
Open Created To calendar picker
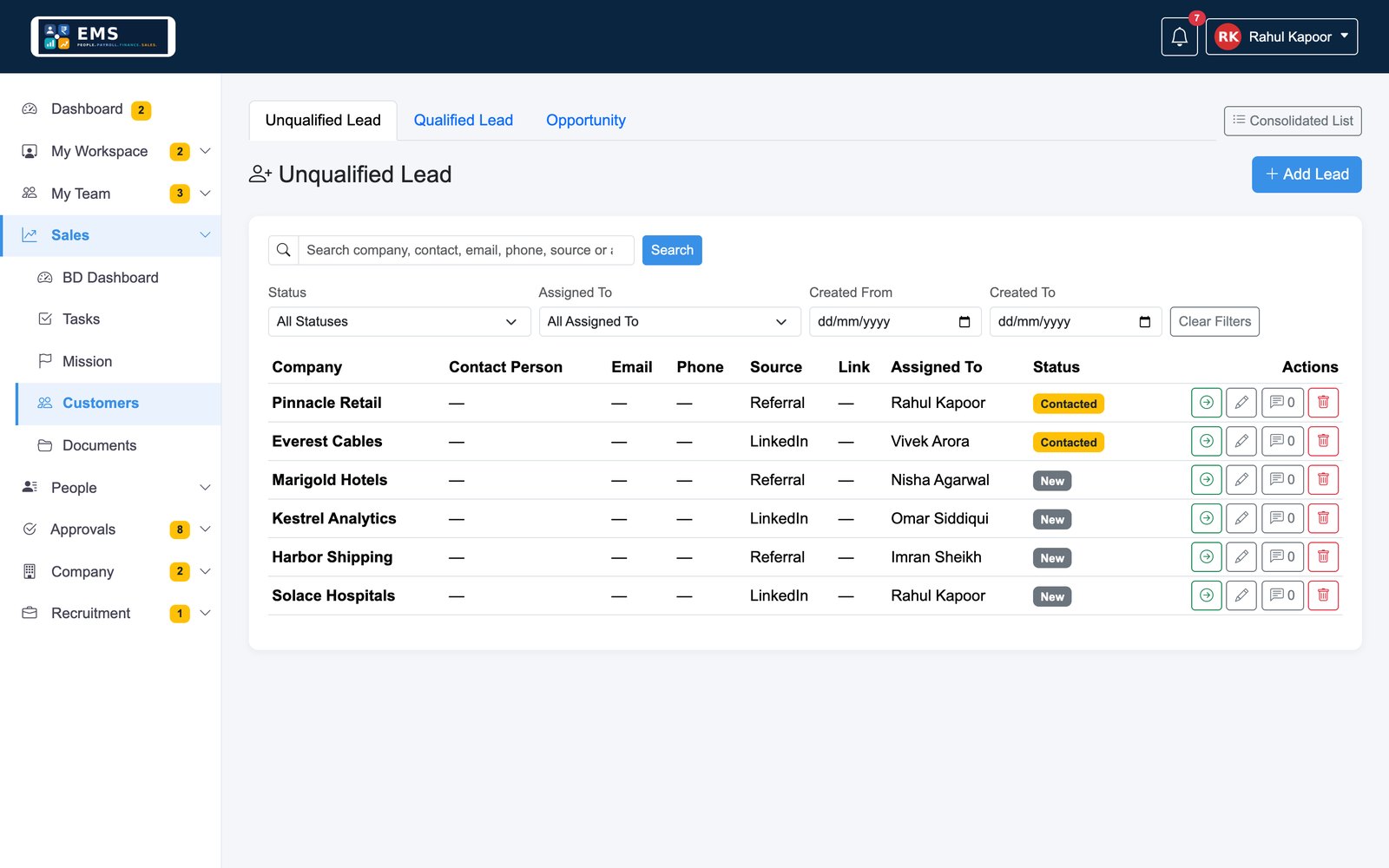pos(1145,322)
